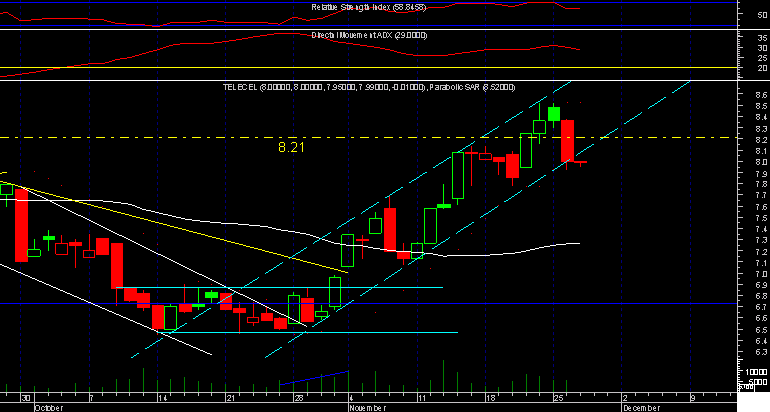Click the December month label on time axis
This screenshot has width=770, height=412.
(641, 408)
